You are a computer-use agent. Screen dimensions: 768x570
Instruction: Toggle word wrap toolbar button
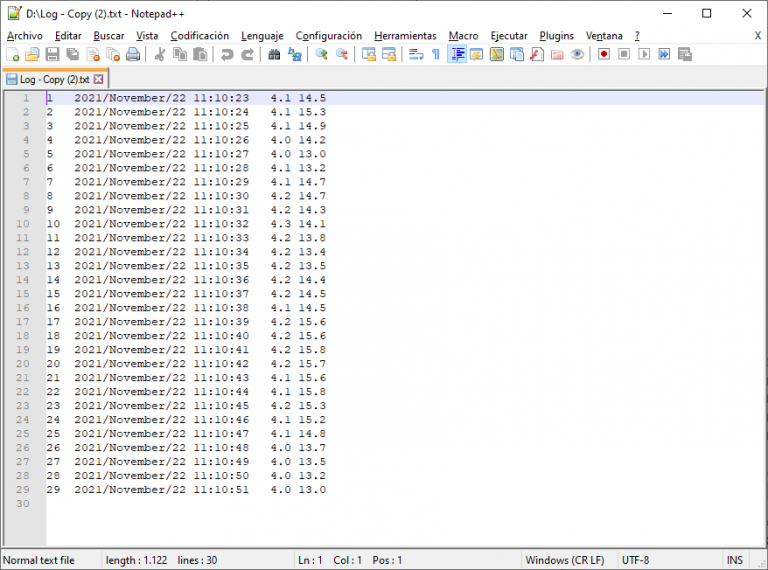(416, 54)
